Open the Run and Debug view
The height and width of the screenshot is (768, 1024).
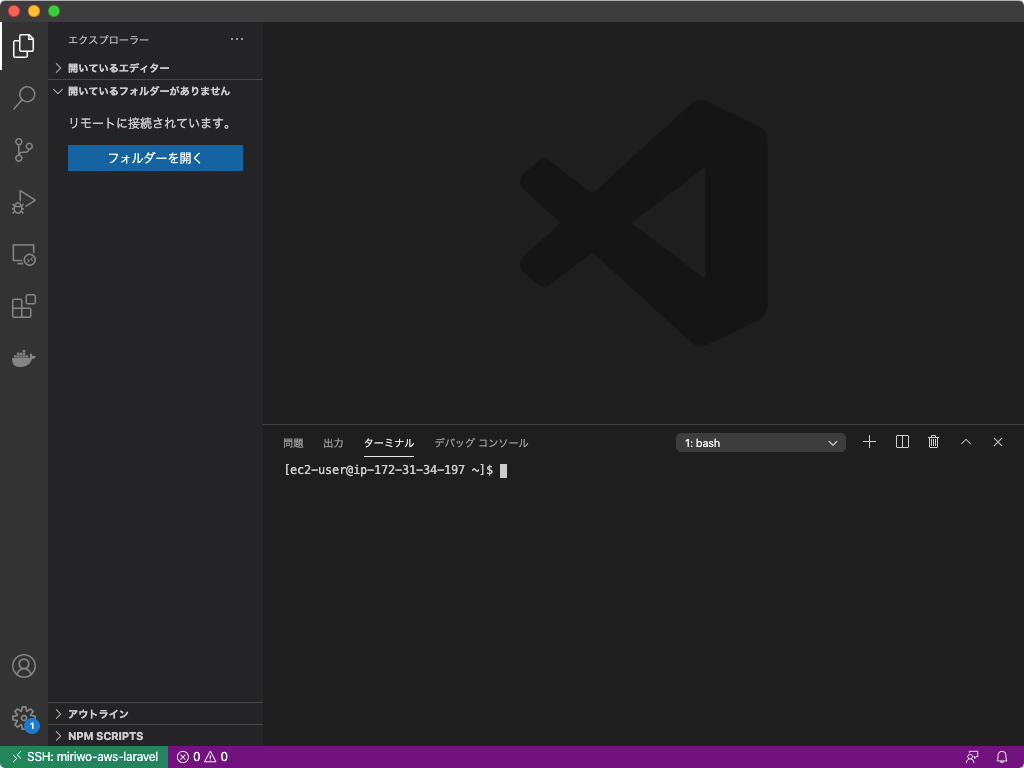pos(23,202)
